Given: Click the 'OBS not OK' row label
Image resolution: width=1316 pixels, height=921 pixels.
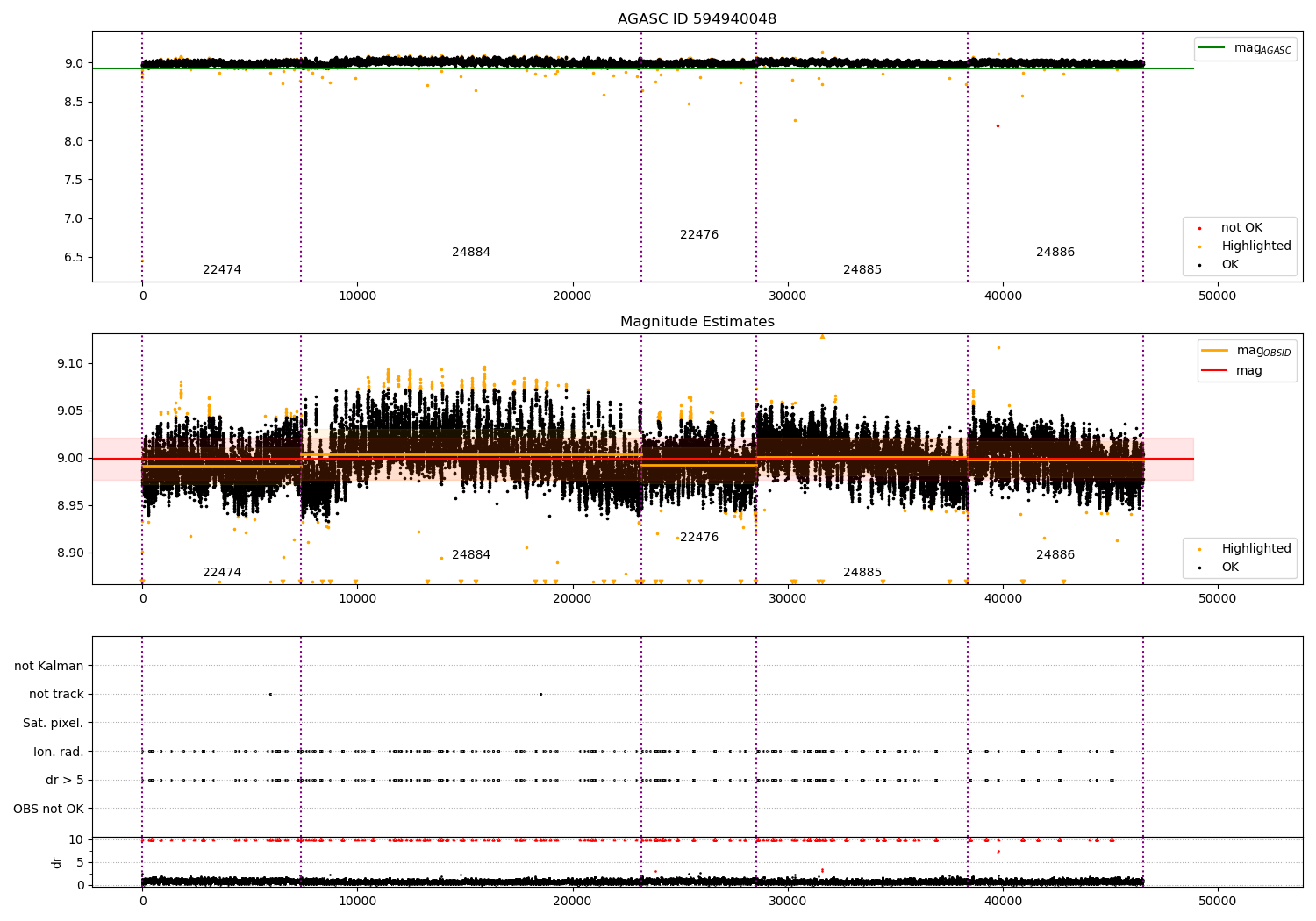Looking at the screenshot, I should click(x=48, y=809).
